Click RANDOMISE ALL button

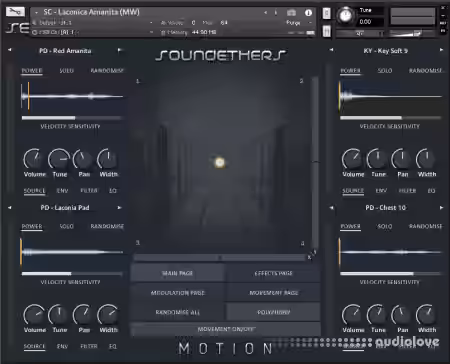(177, 312)
